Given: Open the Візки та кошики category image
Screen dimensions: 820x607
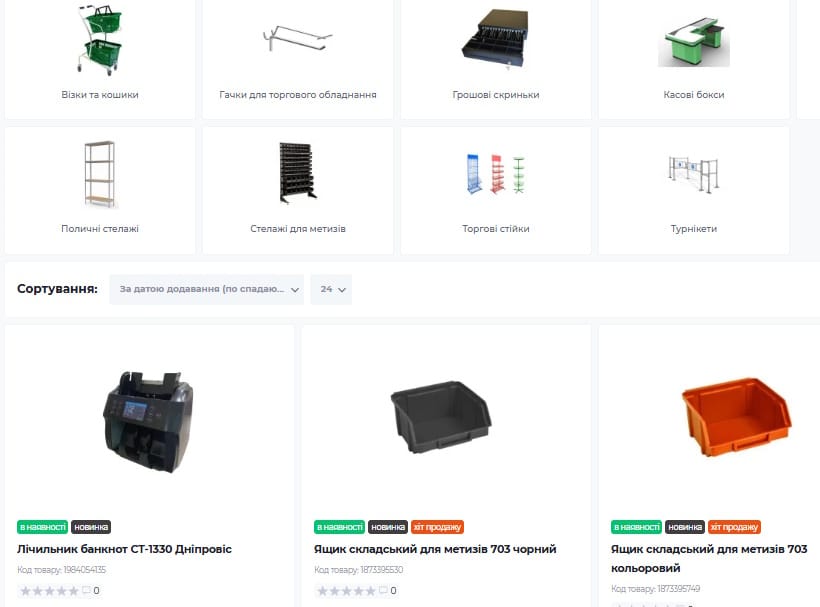Looking at the screenshot, I should tap(100, 39).
